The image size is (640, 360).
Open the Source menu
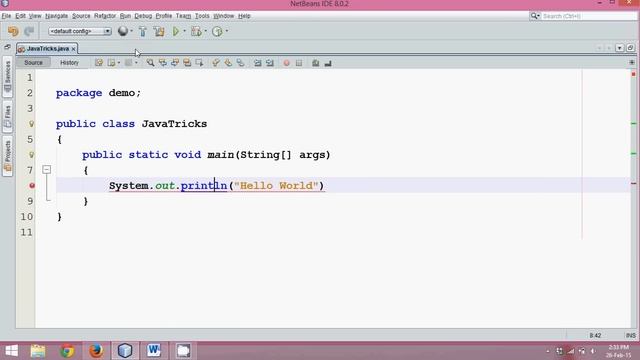tap(81, 16)
